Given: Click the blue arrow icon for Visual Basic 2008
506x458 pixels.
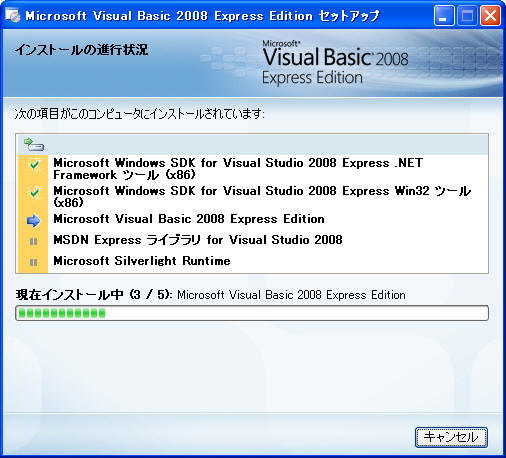Looking at the screenshot, I should pyautogui.click(x=33, y=220).
